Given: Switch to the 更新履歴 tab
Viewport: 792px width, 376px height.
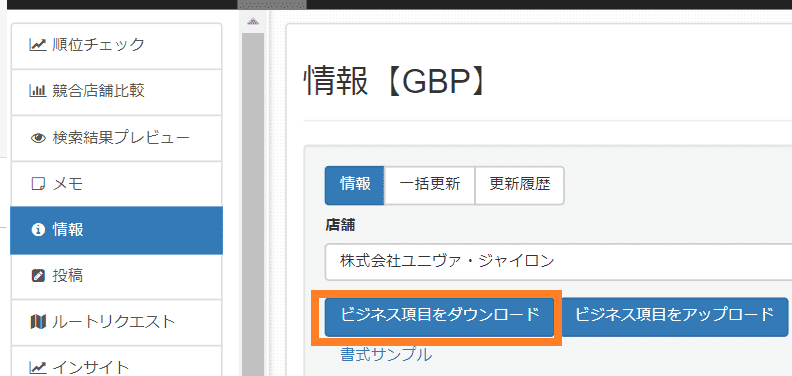Looking at the screenshot, I should [x=519, y=185].
